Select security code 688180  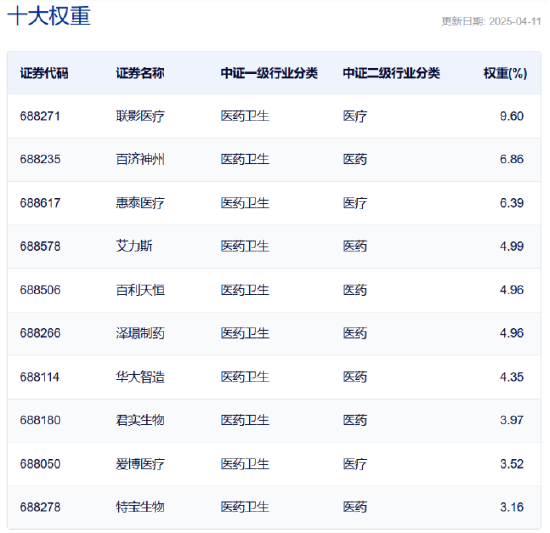40,420
